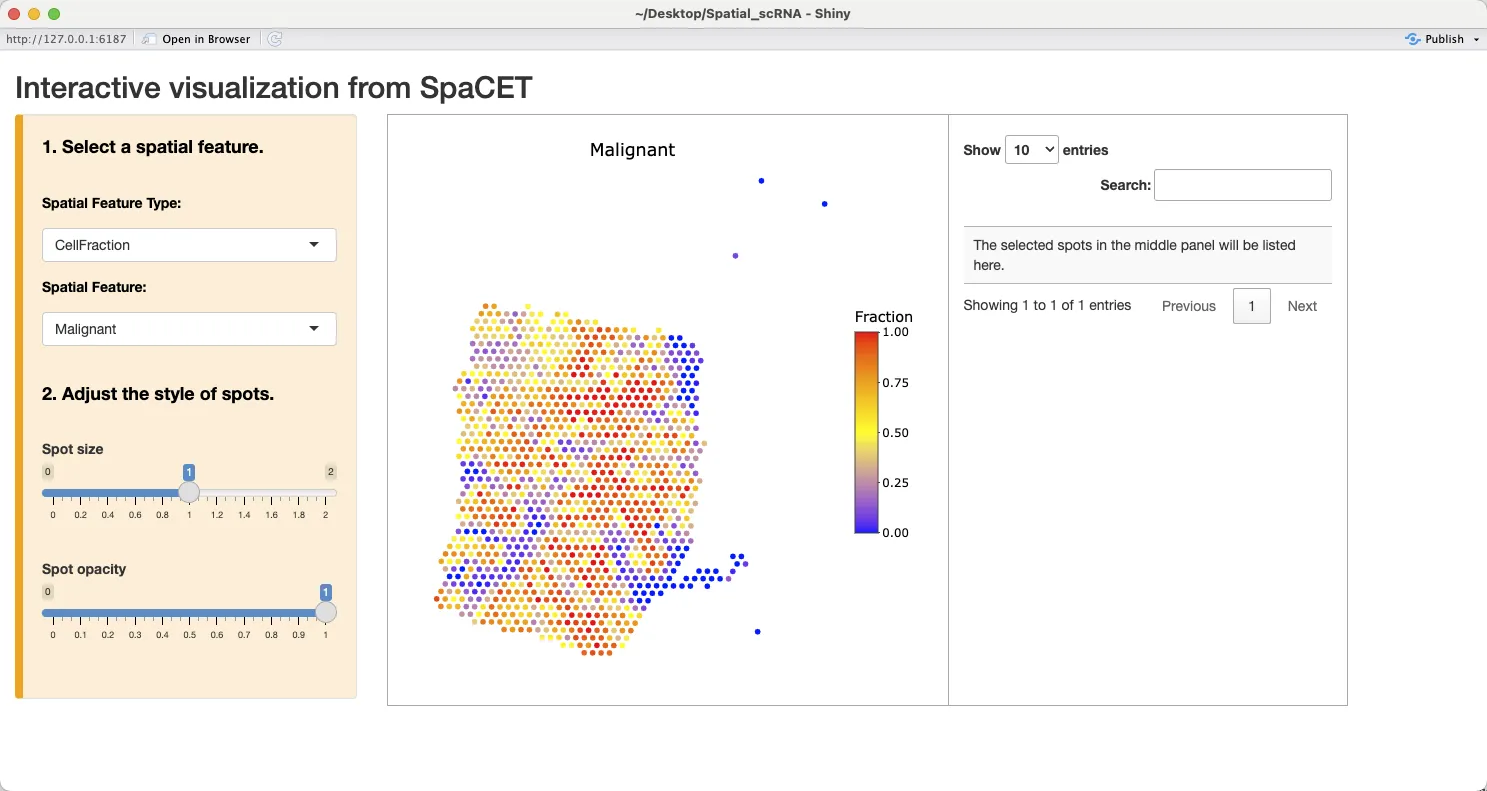Click the macOS green maximize window button
This screenshot has width=1487, height=791.
tap(54, 14)
